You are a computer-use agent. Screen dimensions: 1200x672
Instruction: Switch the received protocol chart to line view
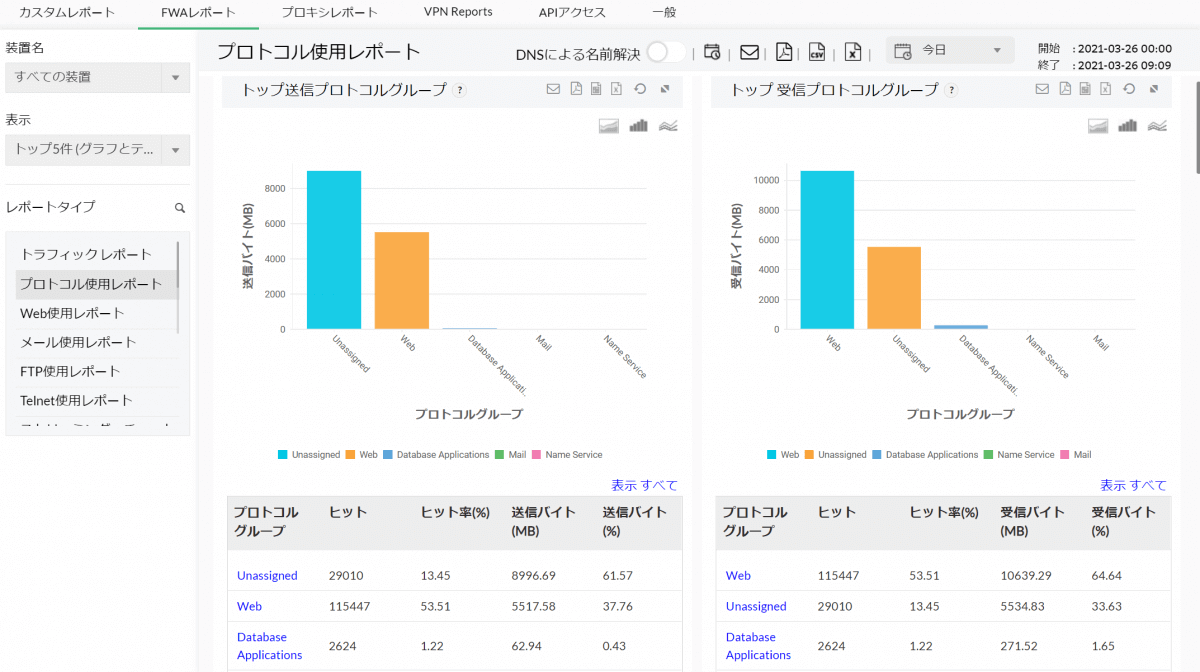pyautogui.click(x=1158, y=126)
